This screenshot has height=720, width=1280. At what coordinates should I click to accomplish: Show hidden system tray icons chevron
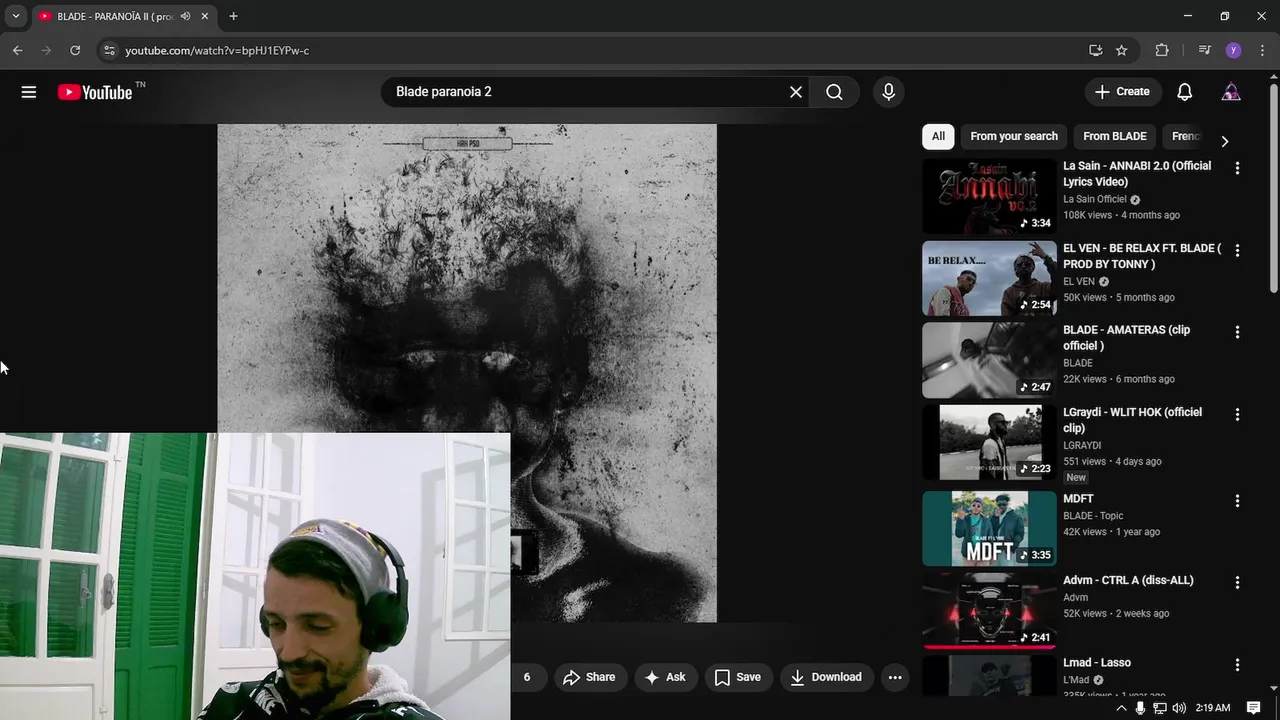[x=1120, y=708]
